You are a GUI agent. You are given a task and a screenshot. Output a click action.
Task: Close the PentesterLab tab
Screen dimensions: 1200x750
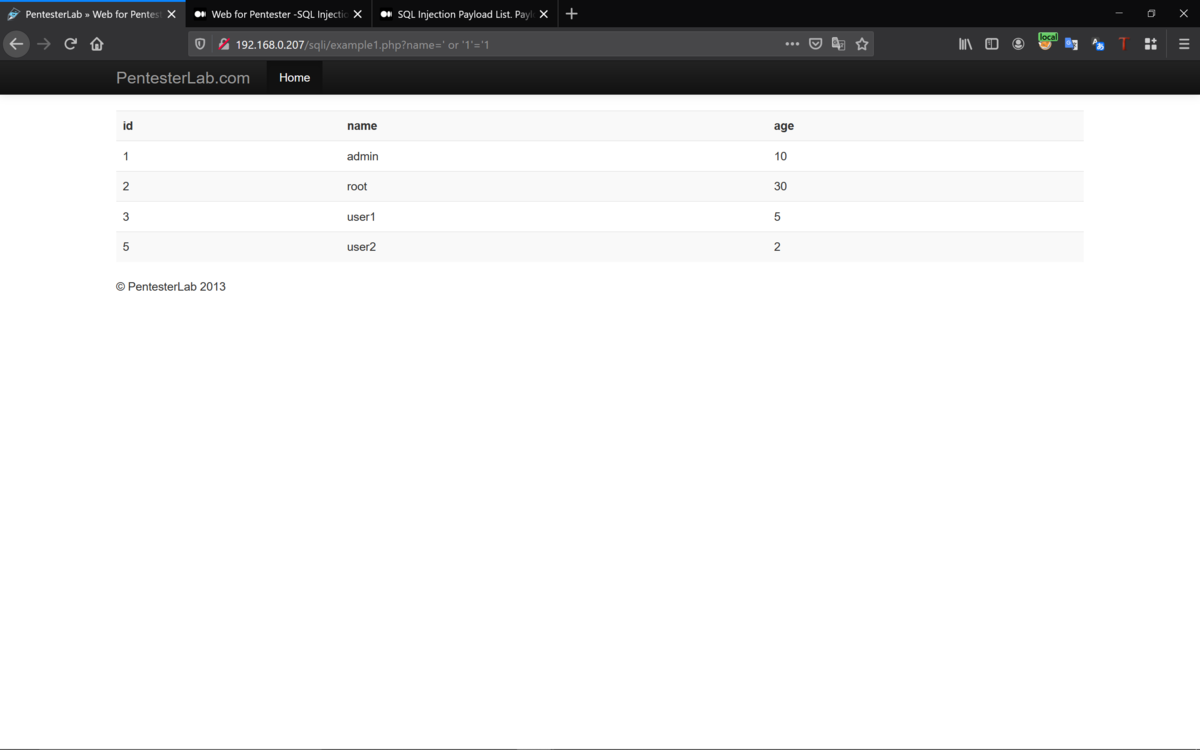pos(171,14)
